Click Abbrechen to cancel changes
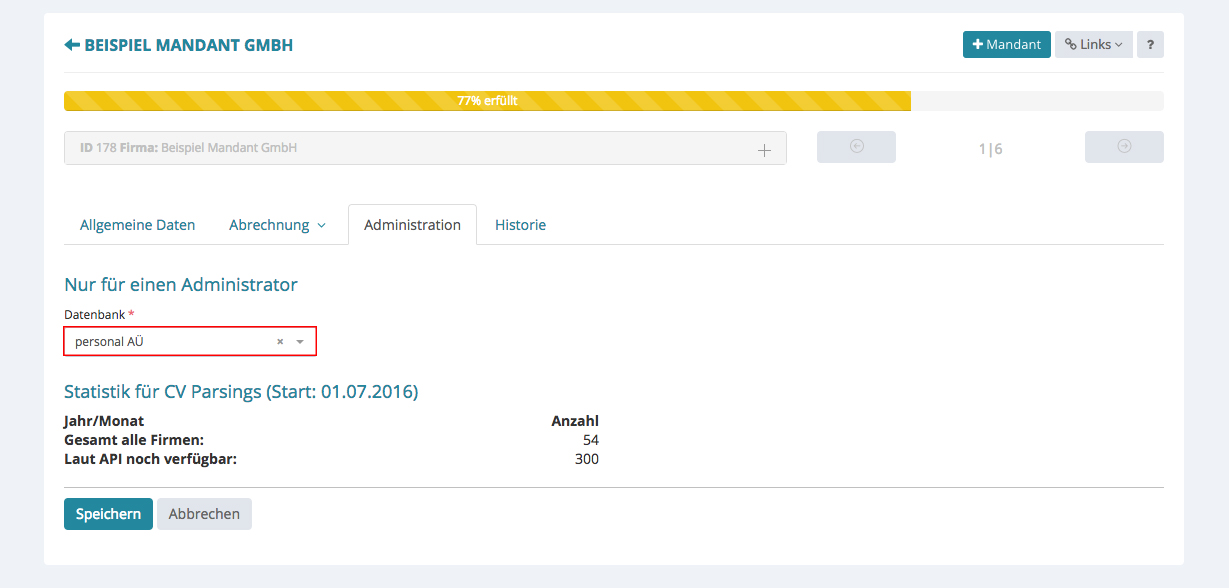Viewport: 1229px width, 588px height. click(204, 514)
